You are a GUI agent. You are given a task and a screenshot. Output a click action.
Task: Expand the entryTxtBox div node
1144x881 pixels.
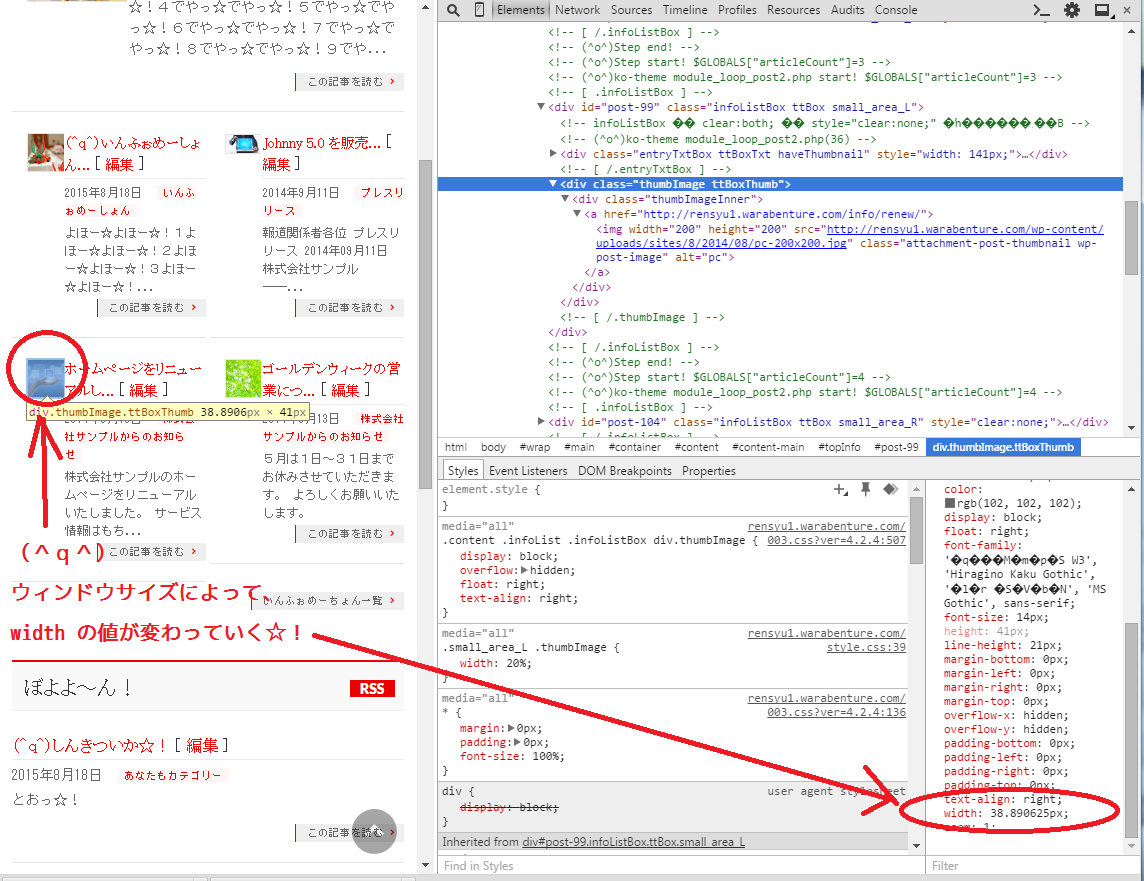coord(553,154)
